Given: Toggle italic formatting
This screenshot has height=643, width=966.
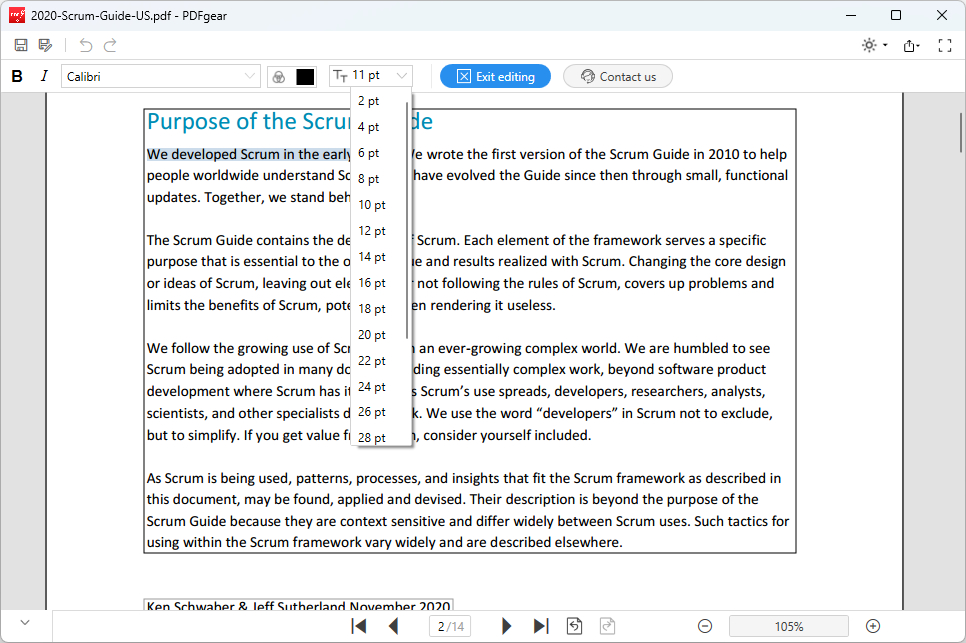Looking at the screenshot, I should pyautogui.click(x=43, y=76).
